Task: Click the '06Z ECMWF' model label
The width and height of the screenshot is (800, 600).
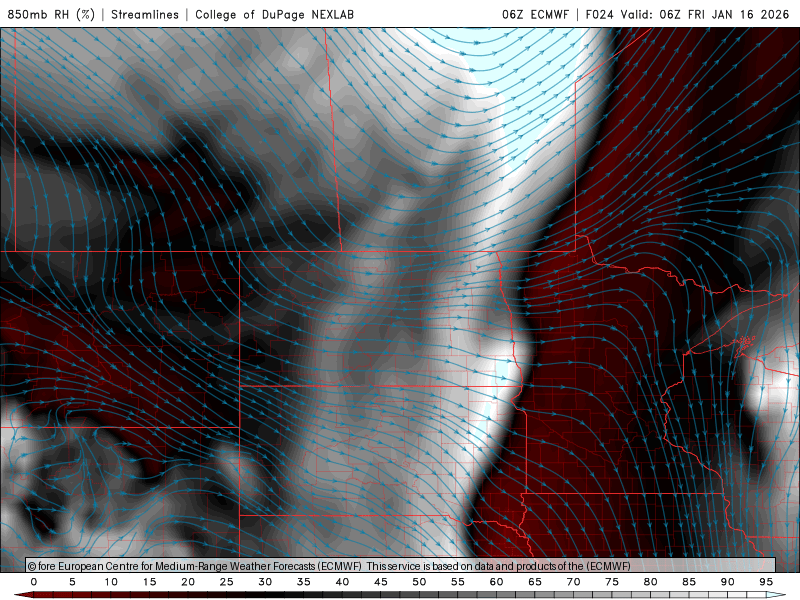Action: pyautogui.click(x=535, y=14)
